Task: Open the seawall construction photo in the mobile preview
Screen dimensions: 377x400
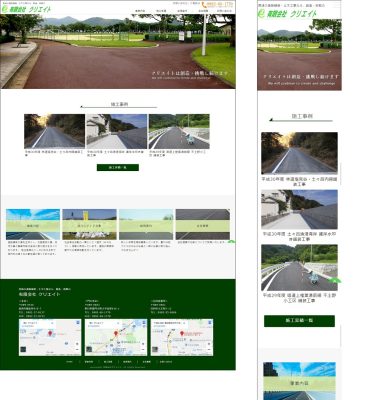Action: [299, 209]
